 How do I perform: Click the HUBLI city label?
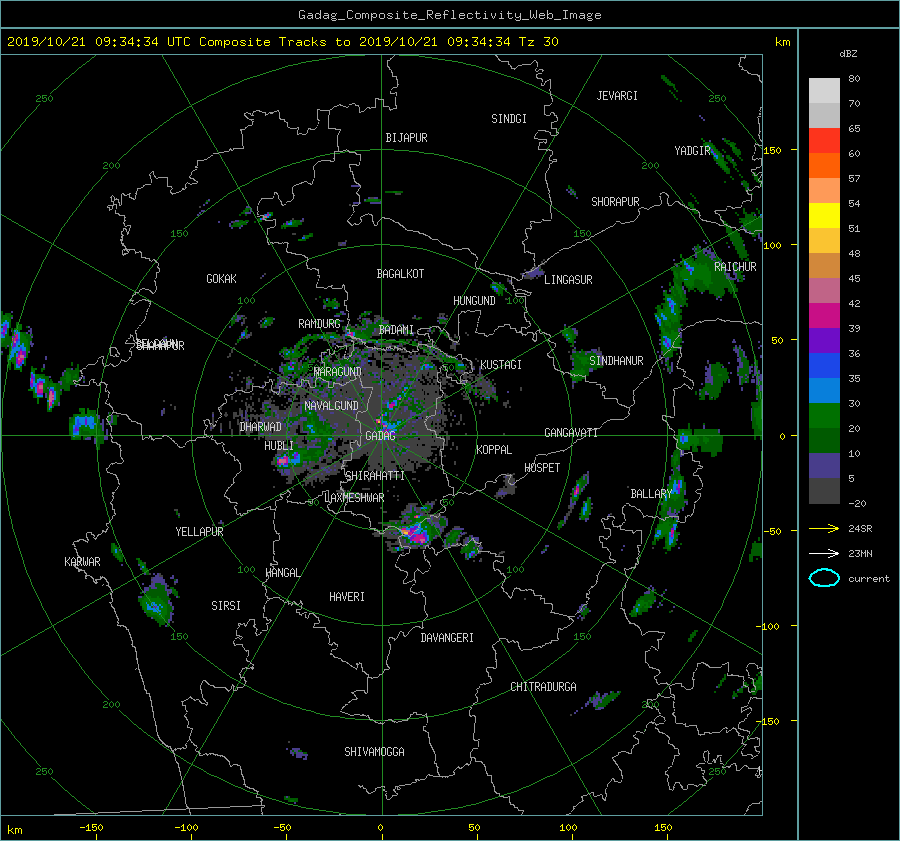[x=279, y=445]
